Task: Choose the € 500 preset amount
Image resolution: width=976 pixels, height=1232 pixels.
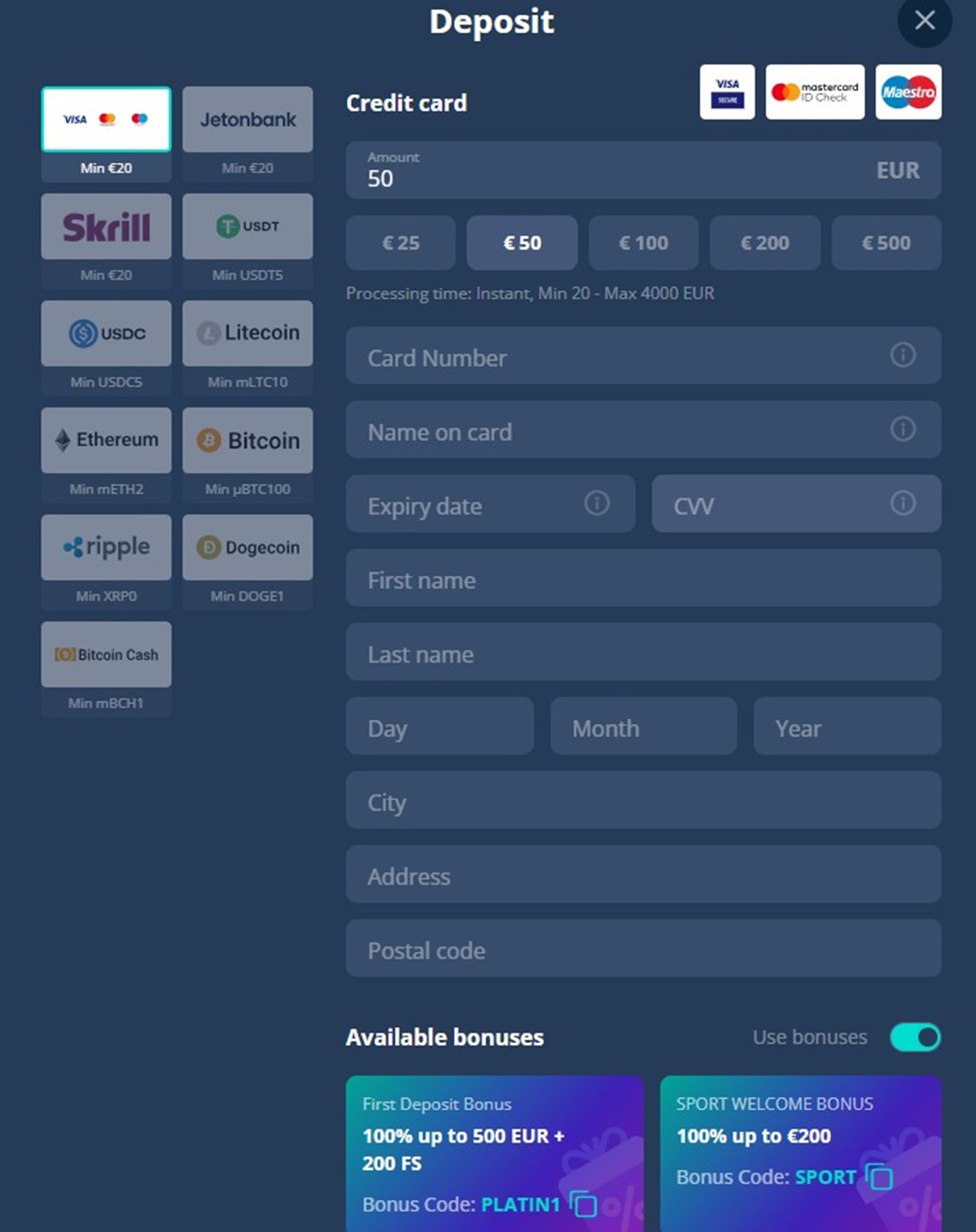Action: (x=886, y=243)
